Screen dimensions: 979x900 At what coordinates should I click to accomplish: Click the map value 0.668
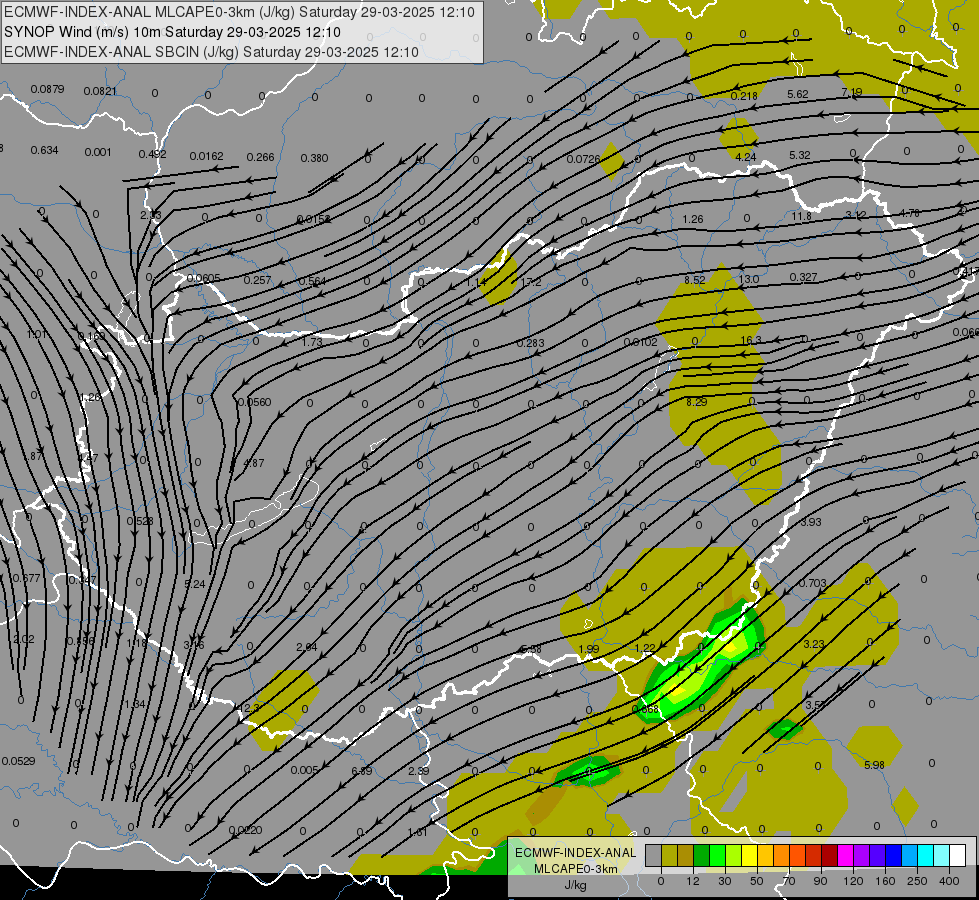coord(646,709)
